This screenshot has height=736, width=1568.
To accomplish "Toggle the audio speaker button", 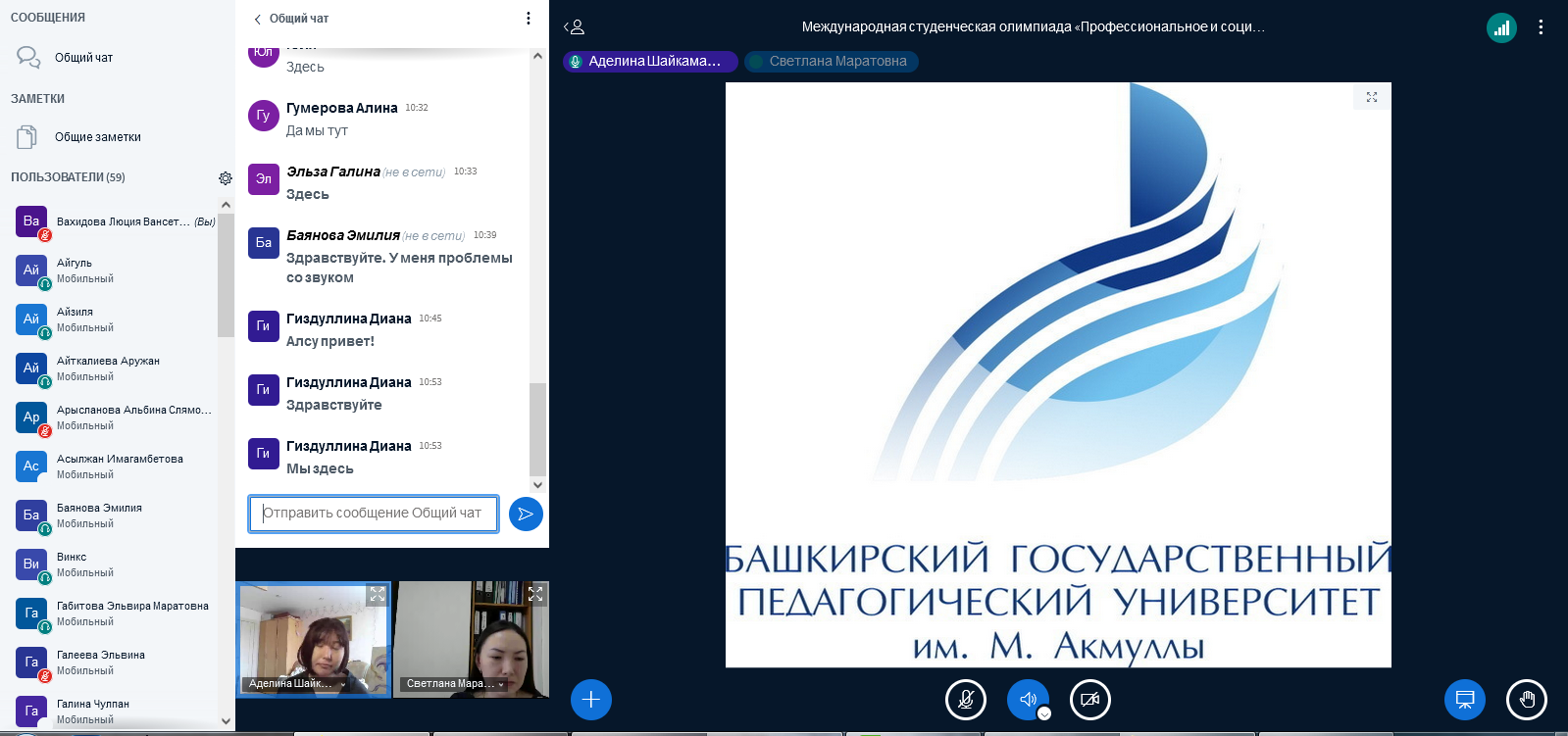I will point(1027,700).
